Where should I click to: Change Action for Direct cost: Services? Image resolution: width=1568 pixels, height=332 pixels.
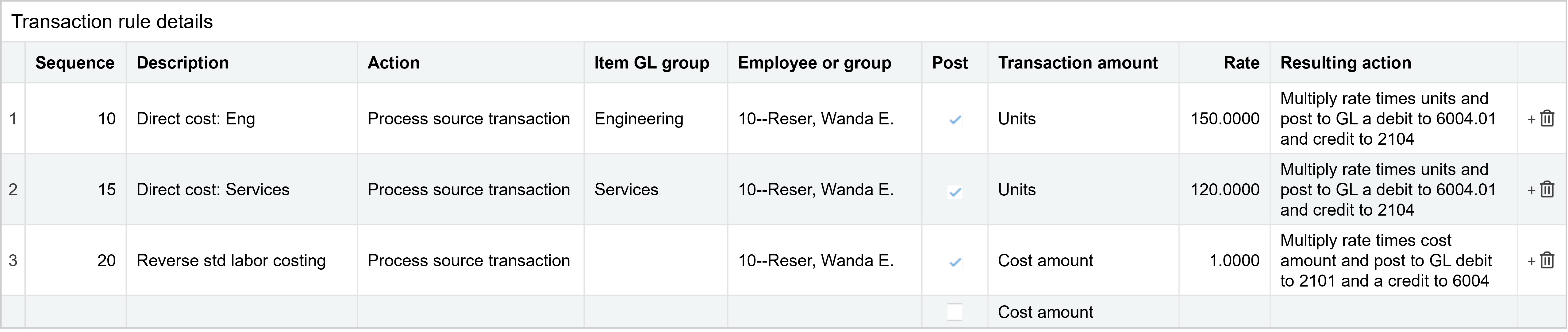(469, 189)
